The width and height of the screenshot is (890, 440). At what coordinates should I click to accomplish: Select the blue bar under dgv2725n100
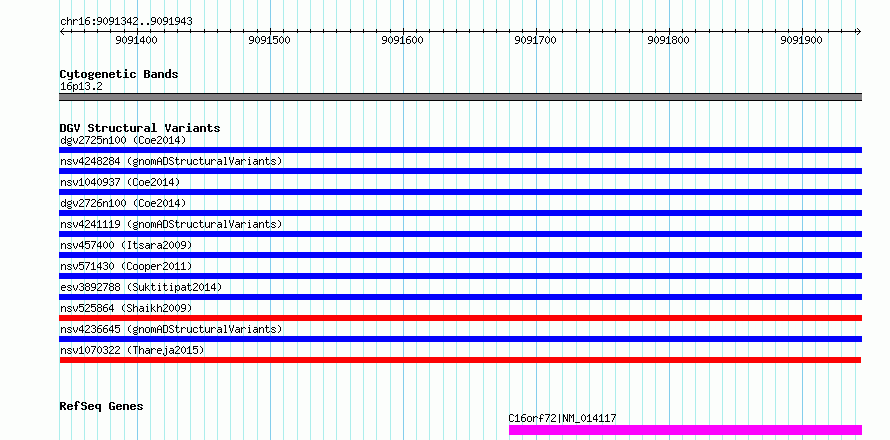click(460, 150)
